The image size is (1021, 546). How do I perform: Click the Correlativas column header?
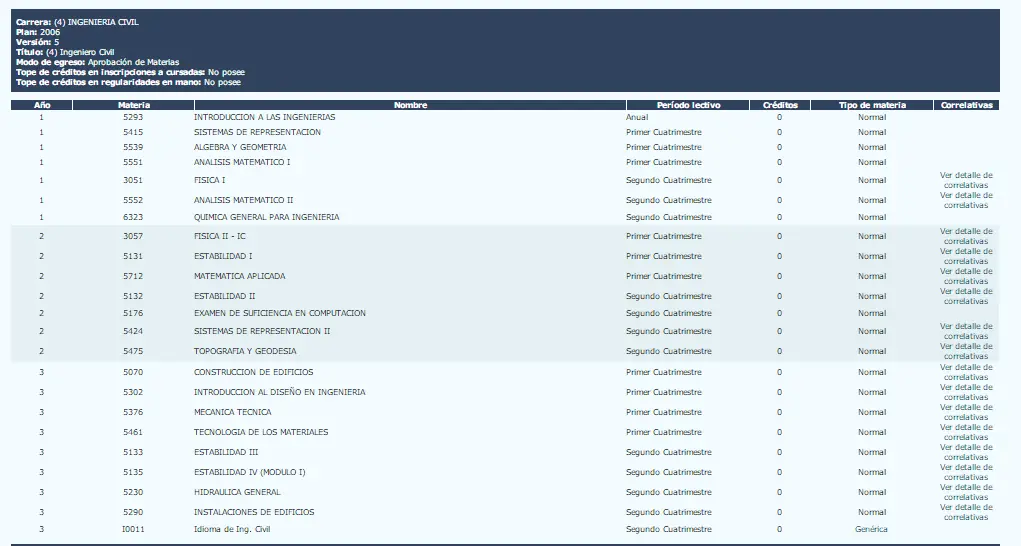click(x=966, y=105)
